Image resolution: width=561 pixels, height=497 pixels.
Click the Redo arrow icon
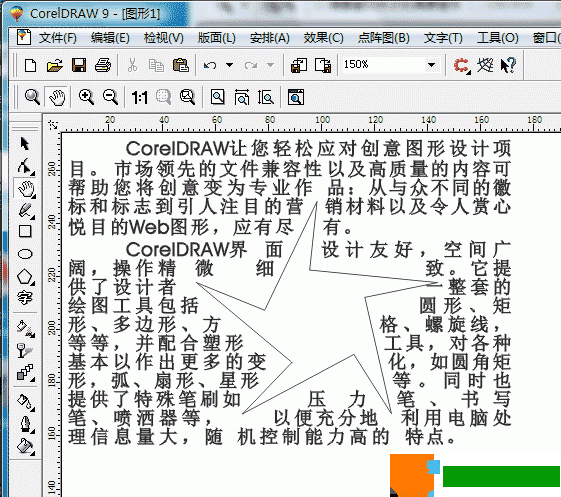point(251,65)
